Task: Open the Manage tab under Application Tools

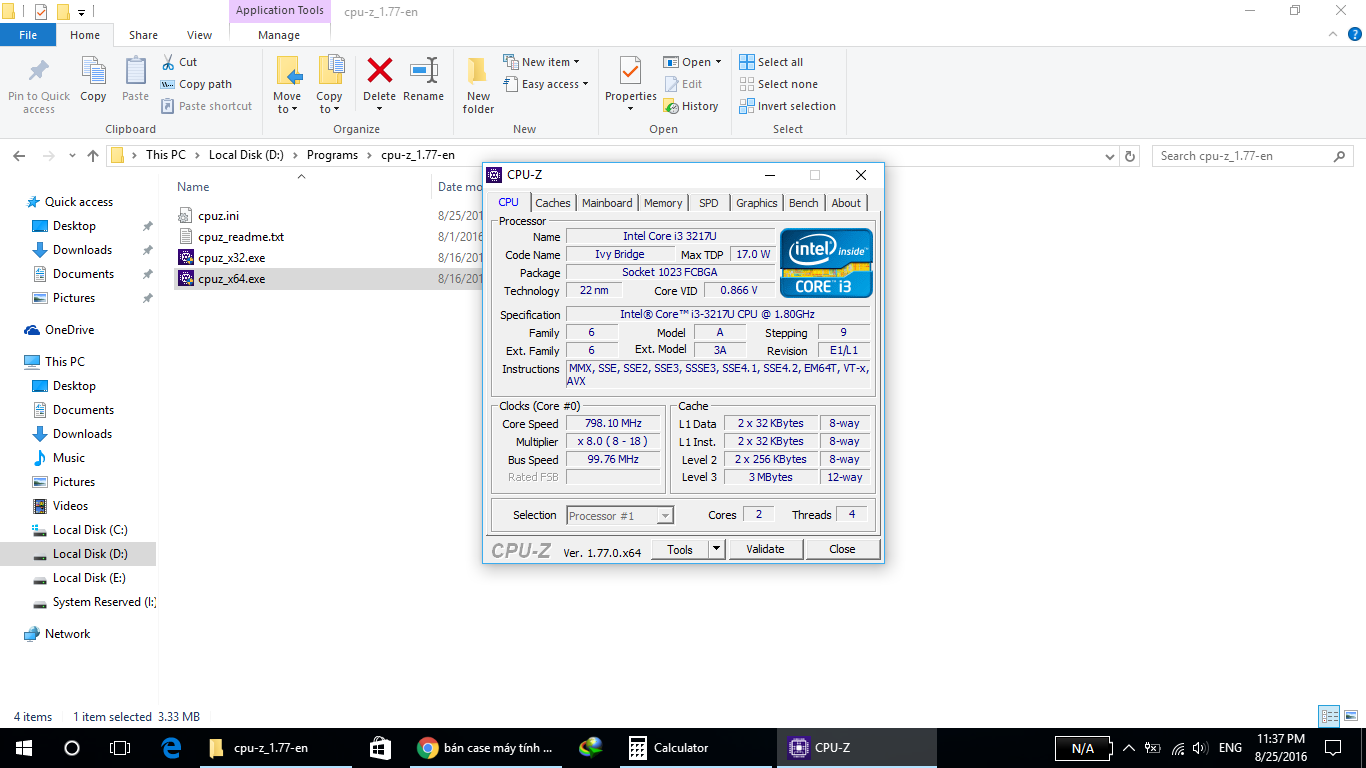Action: coord(279,35)
